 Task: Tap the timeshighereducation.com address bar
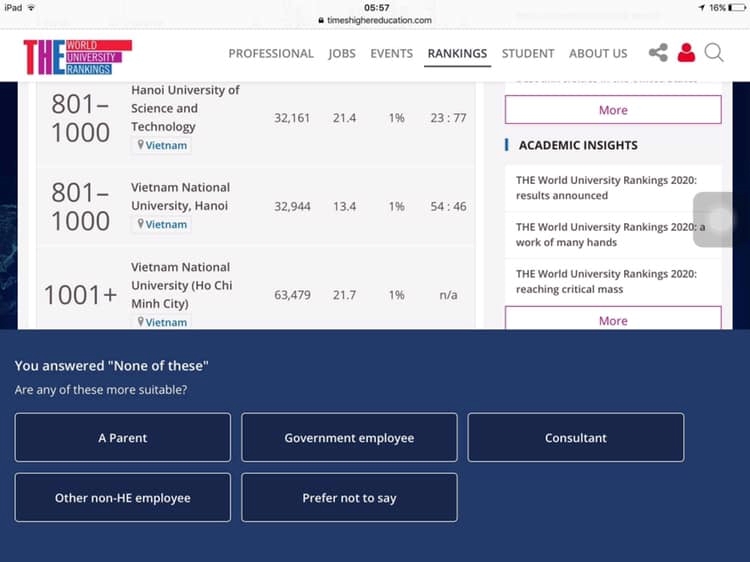[x=375, y=20]
